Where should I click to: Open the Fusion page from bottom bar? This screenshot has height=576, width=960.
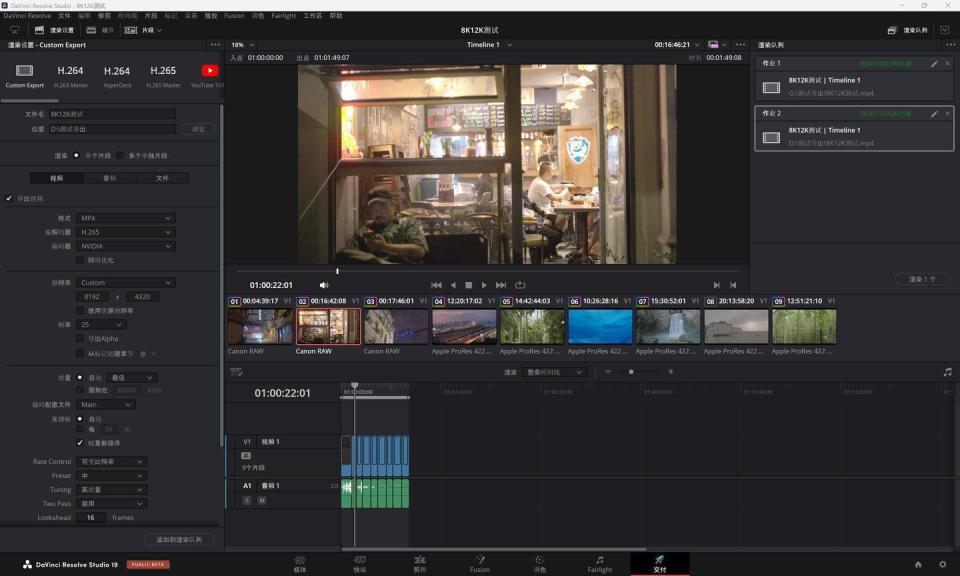click(480, 563)
